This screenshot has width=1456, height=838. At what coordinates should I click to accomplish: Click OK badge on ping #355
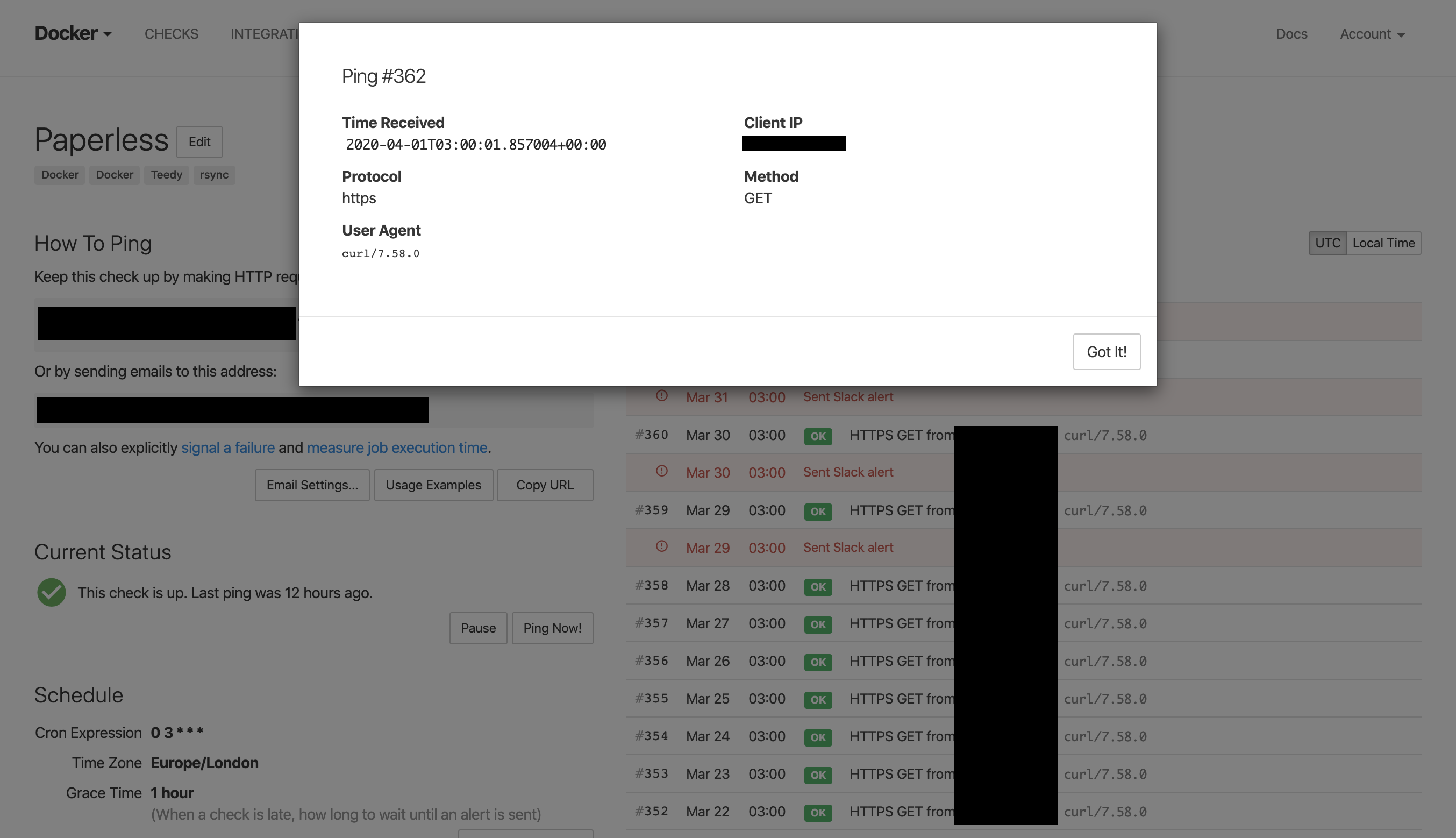[x=817, y=699]
